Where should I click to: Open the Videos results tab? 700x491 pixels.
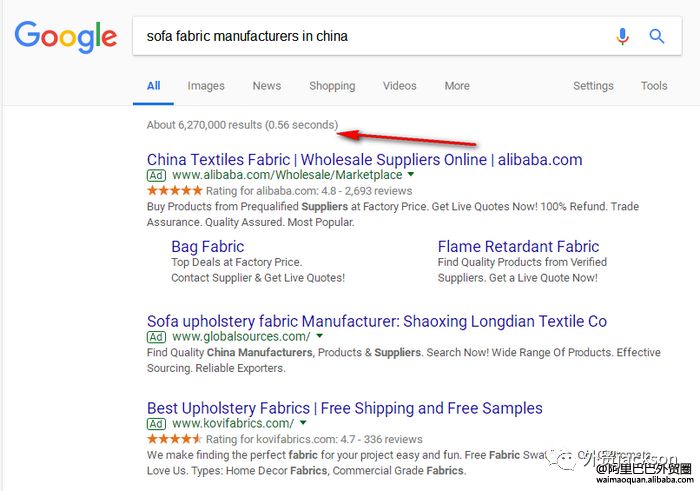tap(400, 86)
